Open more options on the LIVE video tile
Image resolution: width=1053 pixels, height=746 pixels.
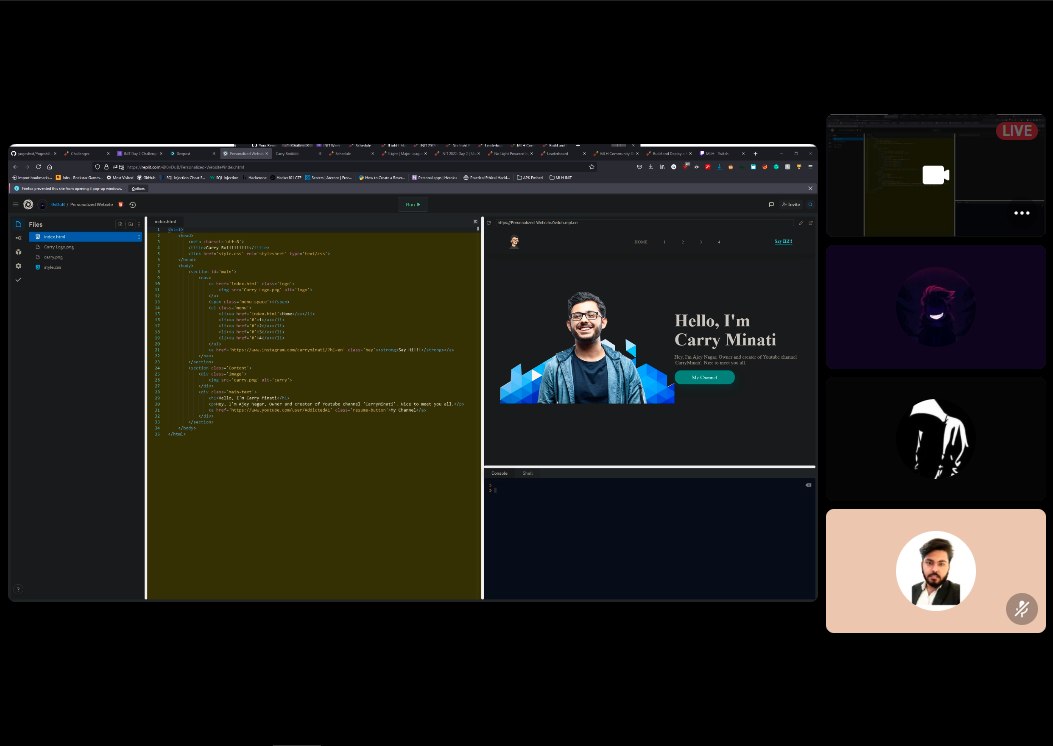pos(1021,213)
